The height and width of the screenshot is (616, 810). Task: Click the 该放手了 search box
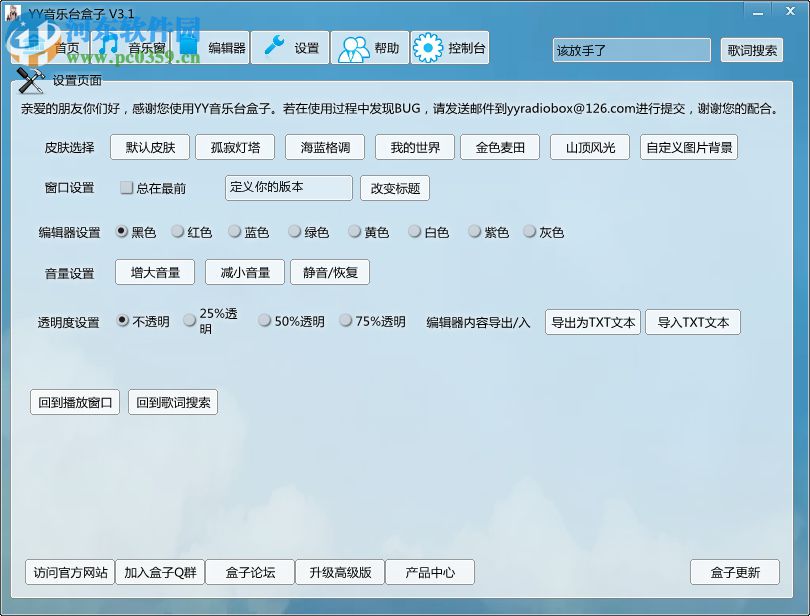click(630, 50)
